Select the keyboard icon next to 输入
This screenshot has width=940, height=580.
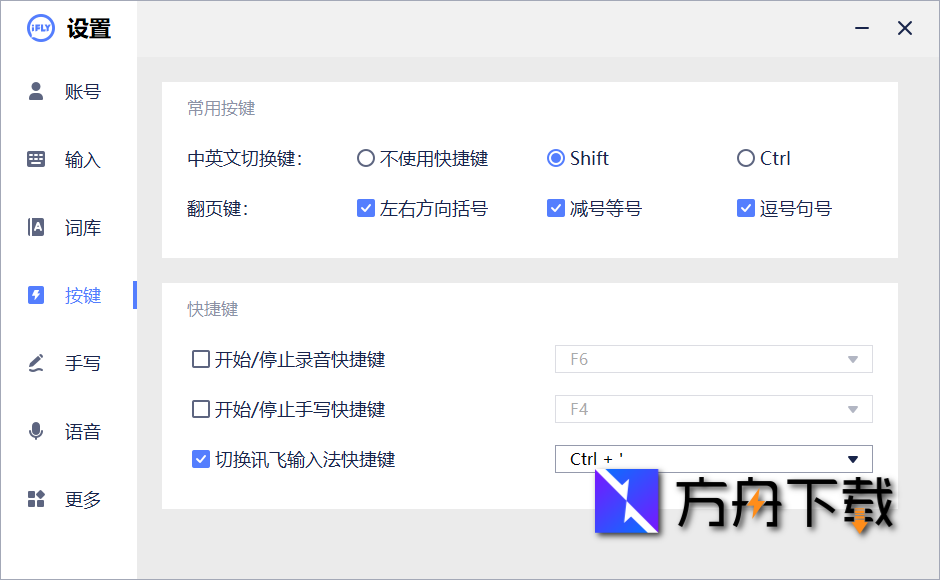tap(37, 159)
